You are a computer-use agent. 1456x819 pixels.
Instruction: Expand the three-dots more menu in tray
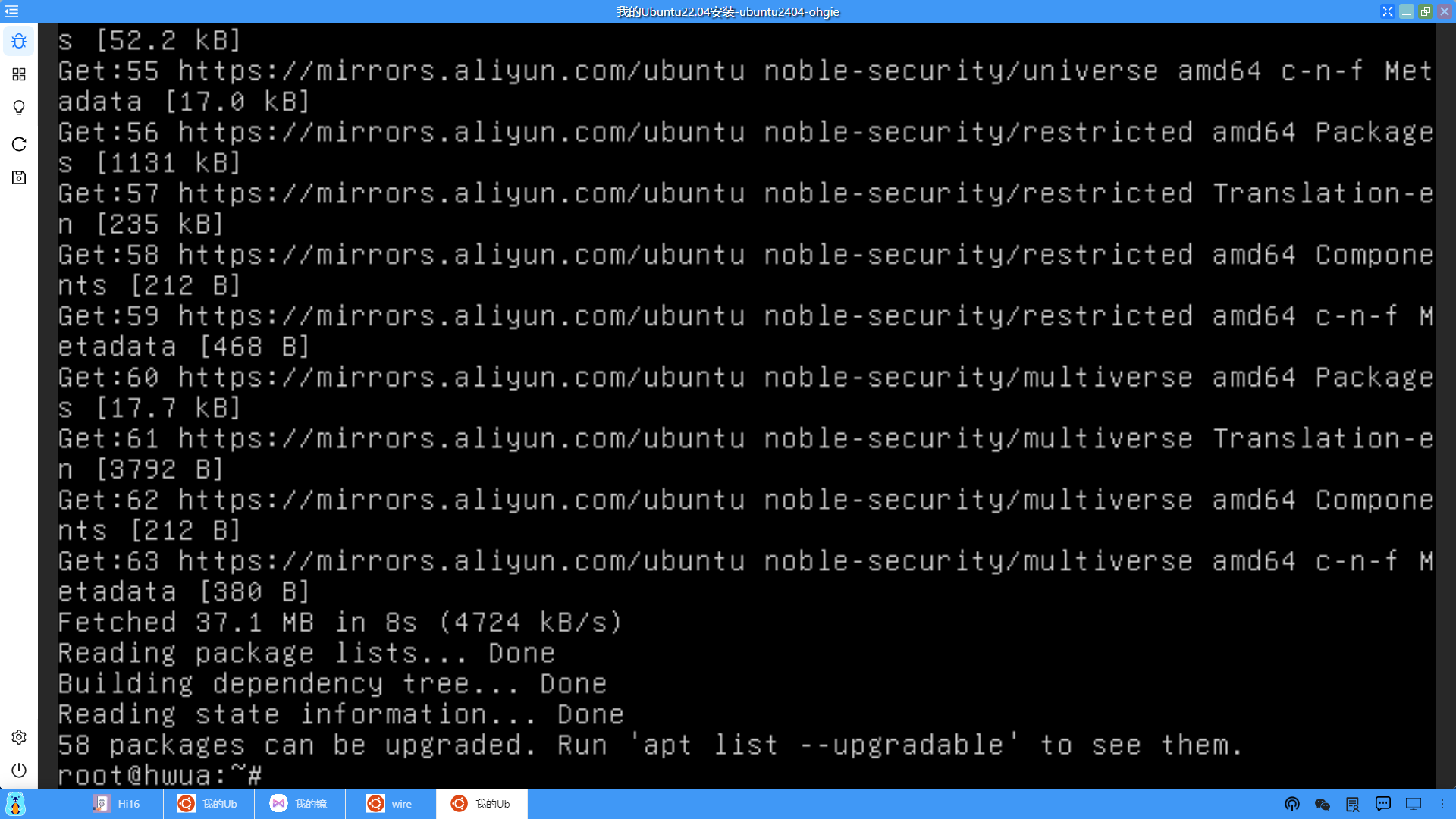pyautogui.click(x=1442, y=804)
